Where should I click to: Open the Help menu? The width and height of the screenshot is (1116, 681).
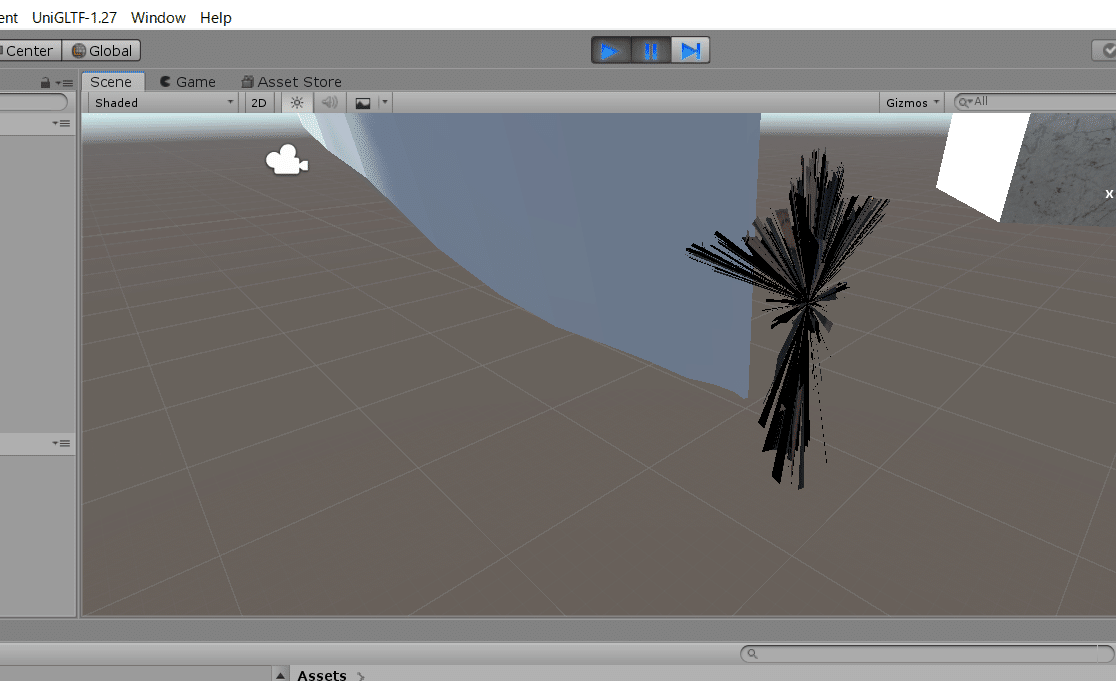click(216, 18)
